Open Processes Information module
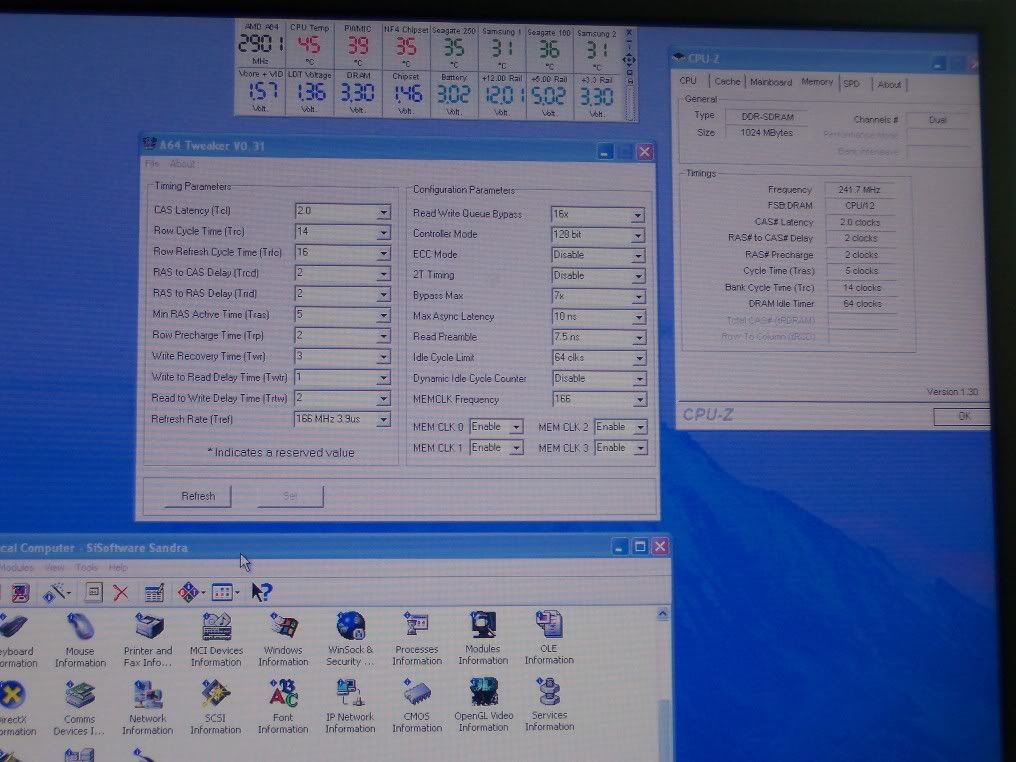 417,638
